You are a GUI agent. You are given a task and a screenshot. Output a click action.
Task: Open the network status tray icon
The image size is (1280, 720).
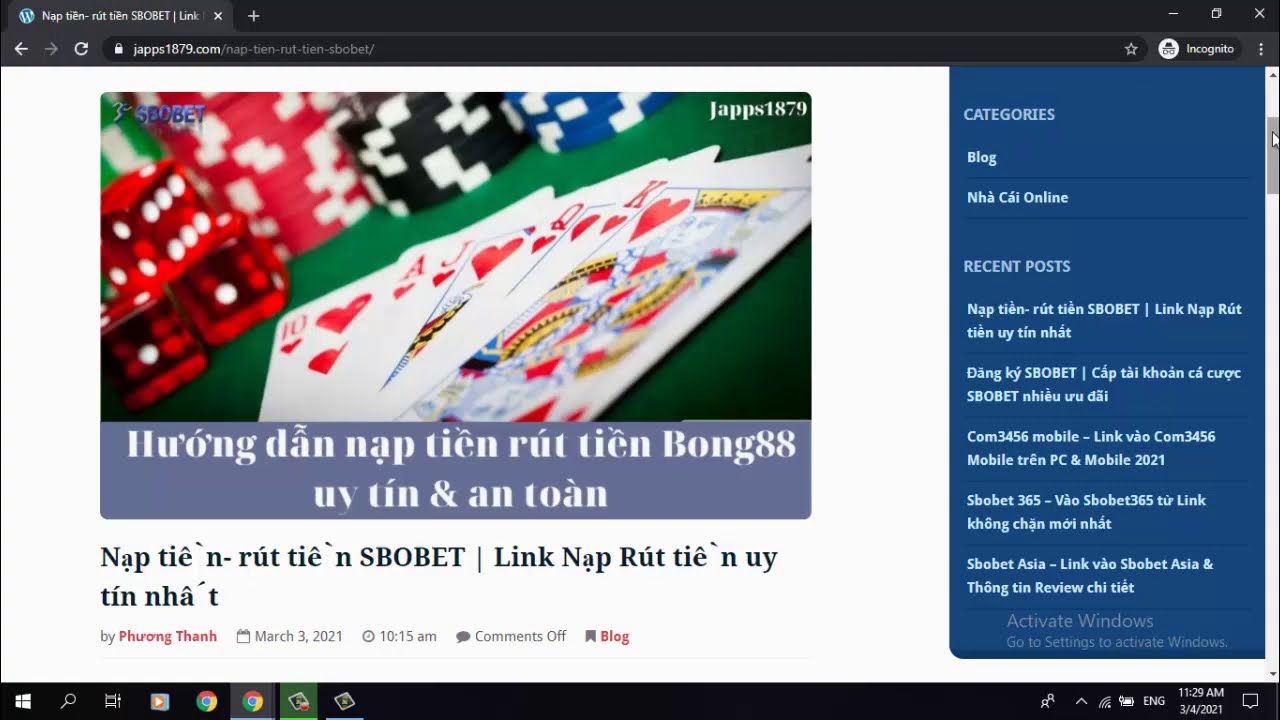(1104, 701)
